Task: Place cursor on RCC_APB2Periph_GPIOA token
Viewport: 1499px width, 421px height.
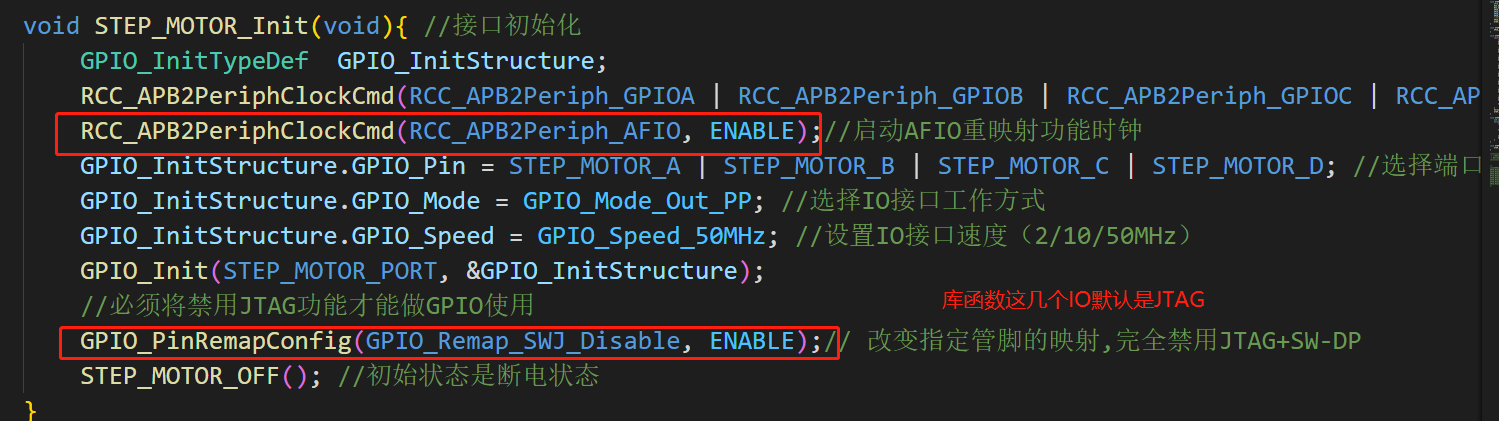Action: pos(552,95)
